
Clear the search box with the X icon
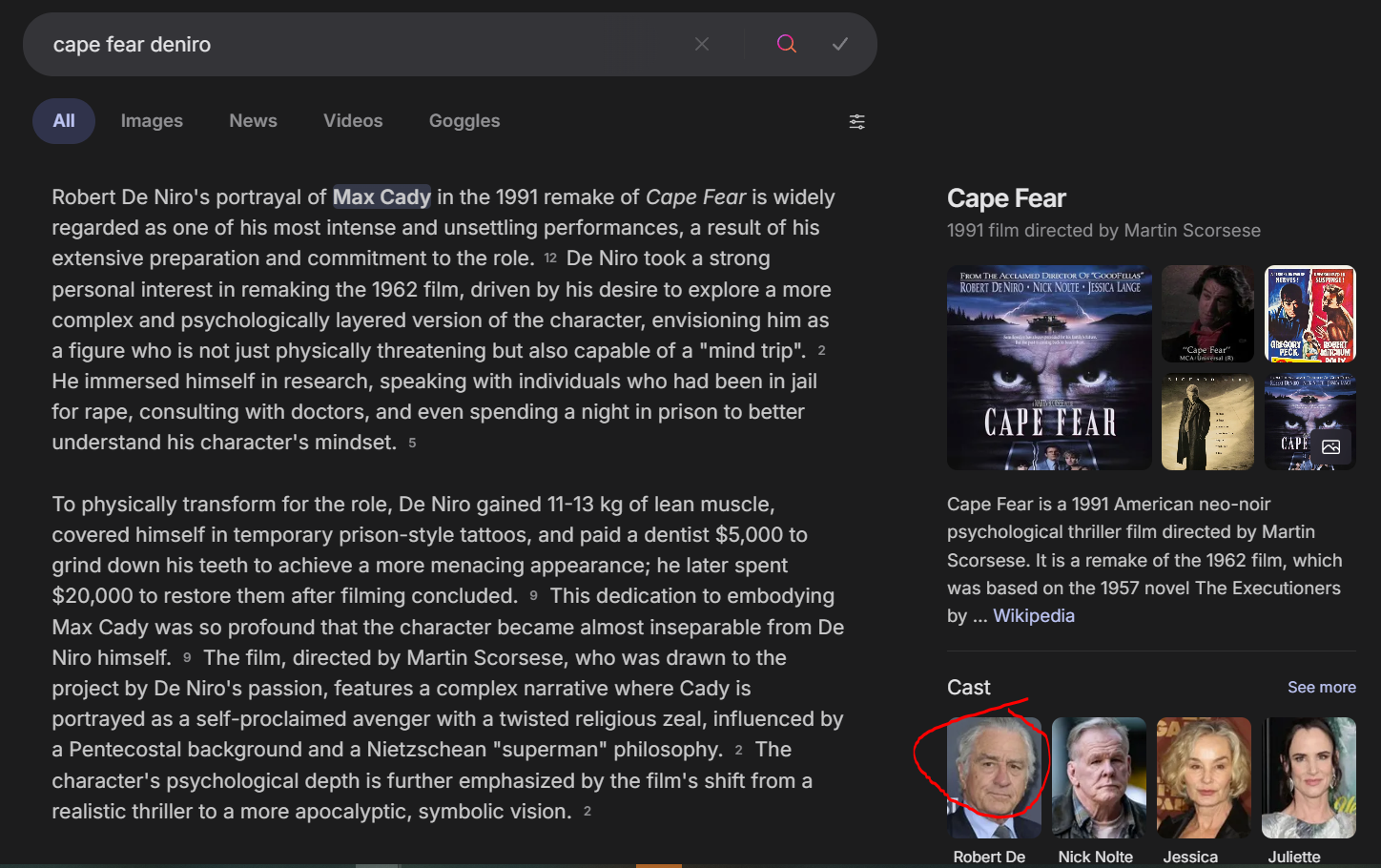tap(702, 44)
